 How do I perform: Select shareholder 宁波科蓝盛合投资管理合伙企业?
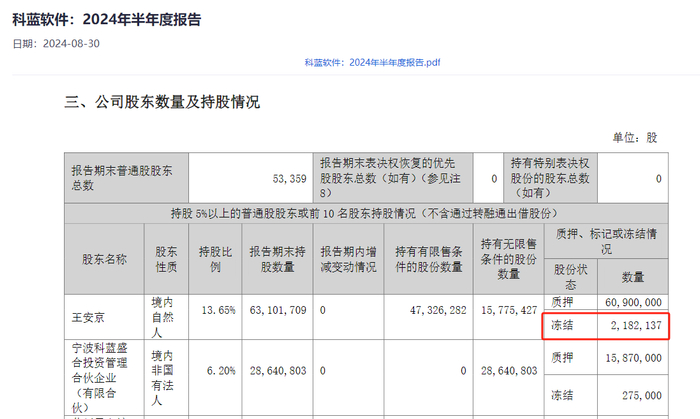coord(100,378)
